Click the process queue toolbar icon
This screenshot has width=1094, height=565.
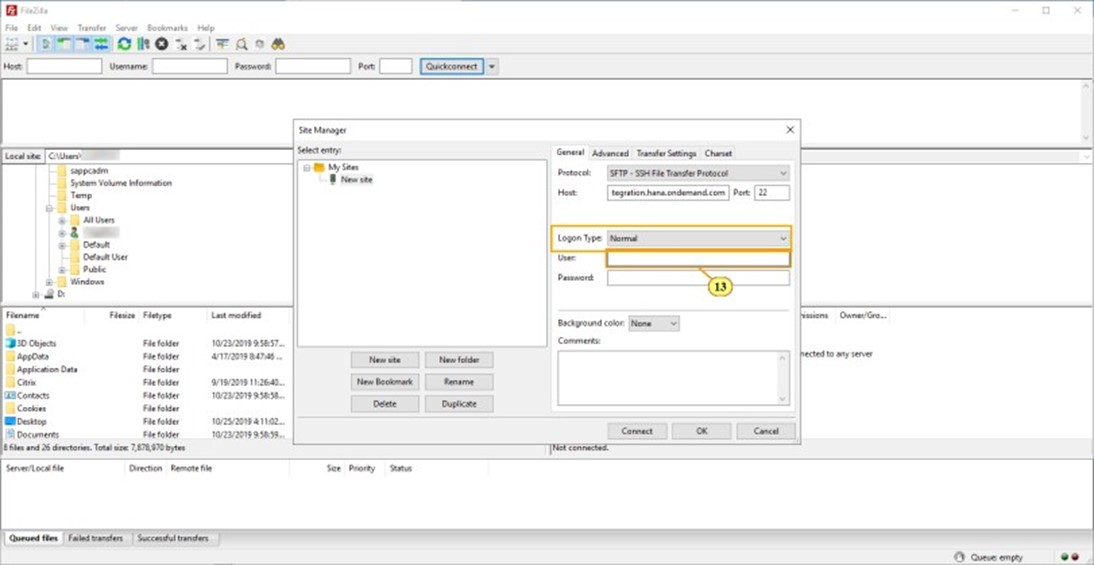click(x=143, y=44)
